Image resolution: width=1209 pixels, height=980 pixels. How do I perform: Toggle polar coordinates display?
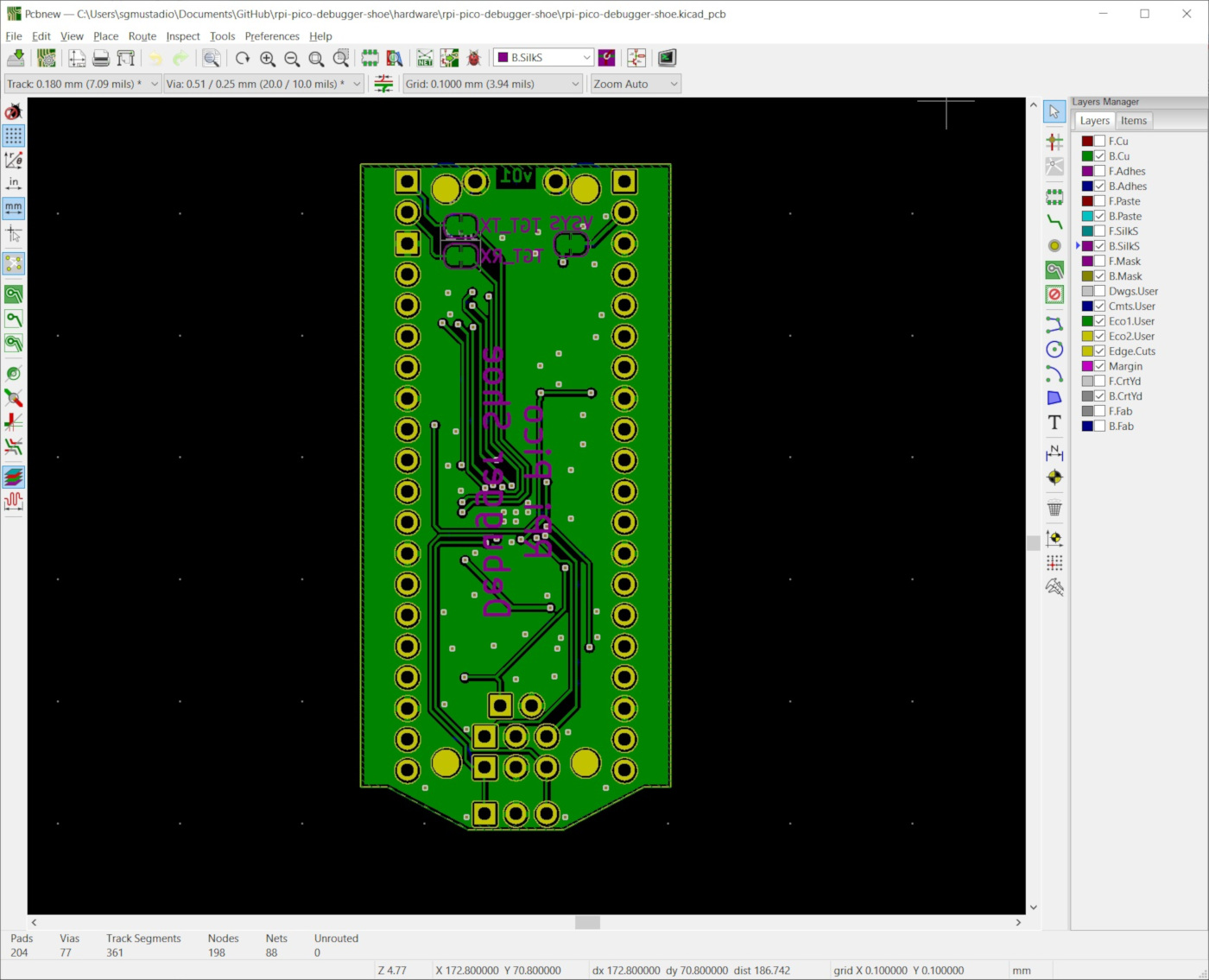14,160
